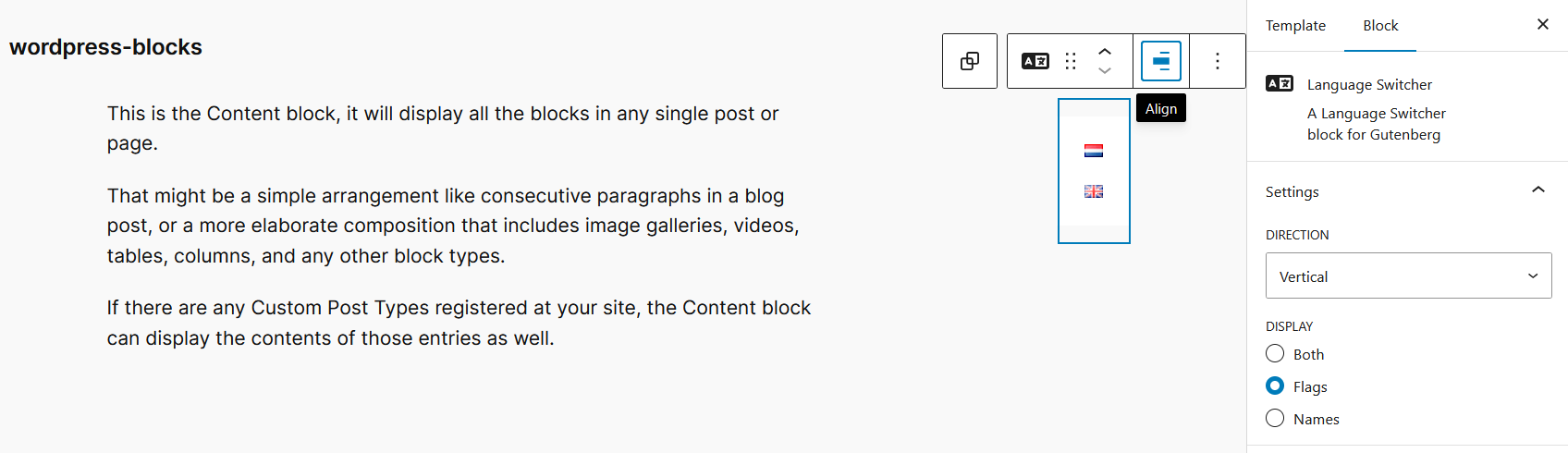Select the Flags display option
The image size is (1568, 453).
tap(1275, 386)
